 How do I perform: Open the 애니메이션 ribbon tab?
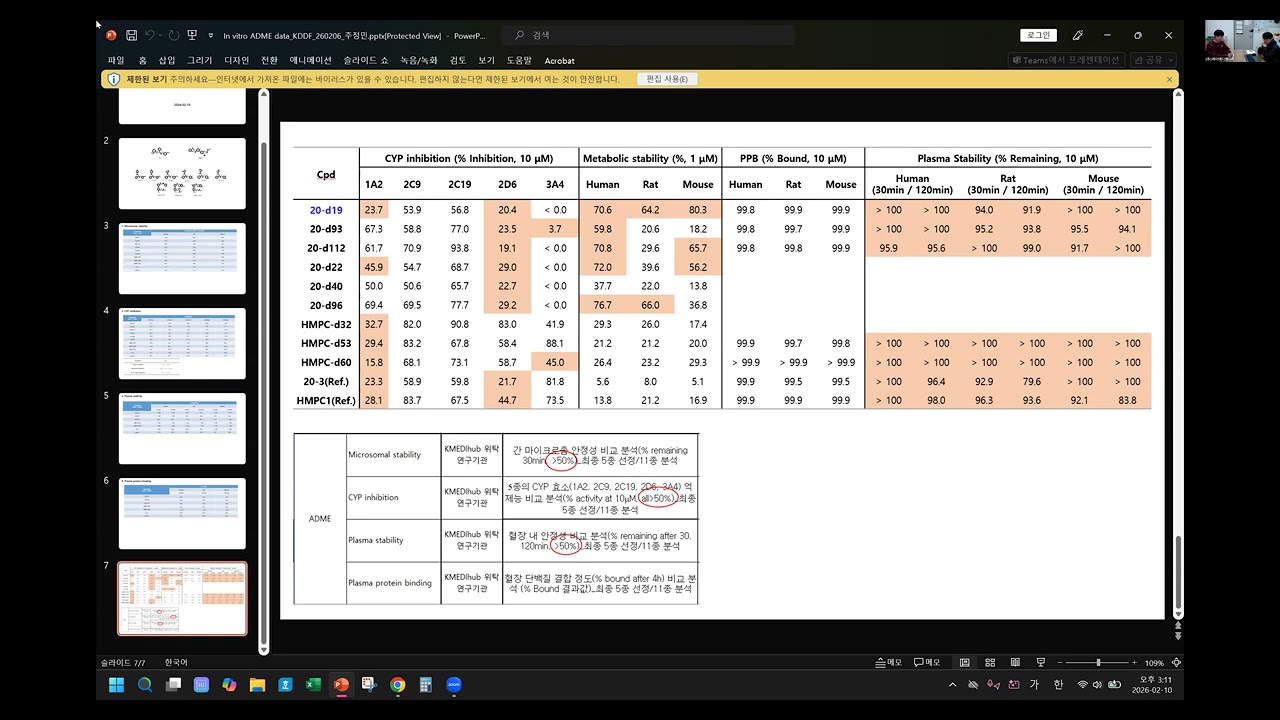pyautogui.click(x=311, y=60)
